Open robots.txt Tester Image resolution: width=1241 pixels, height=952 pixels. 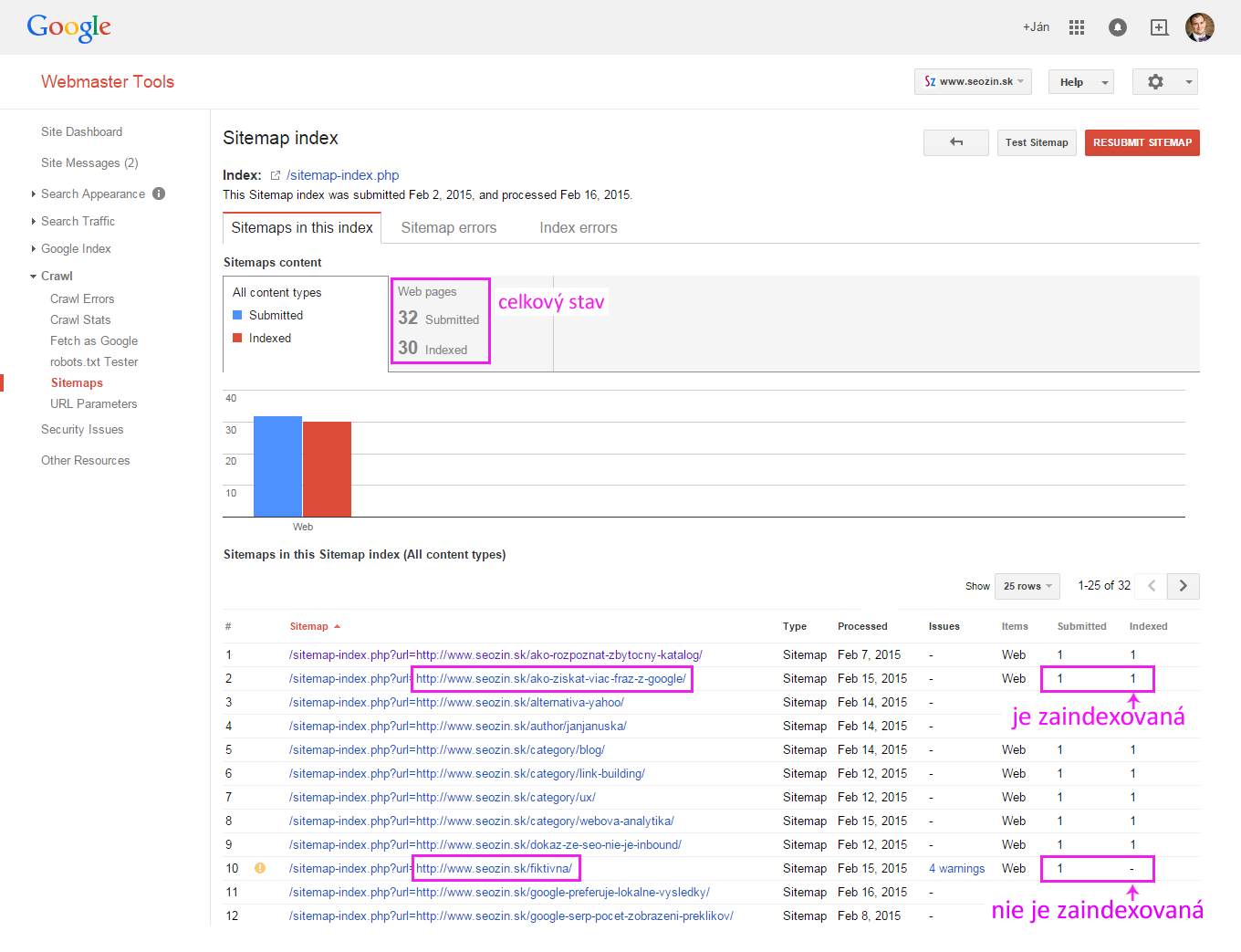tap(94, 361)
